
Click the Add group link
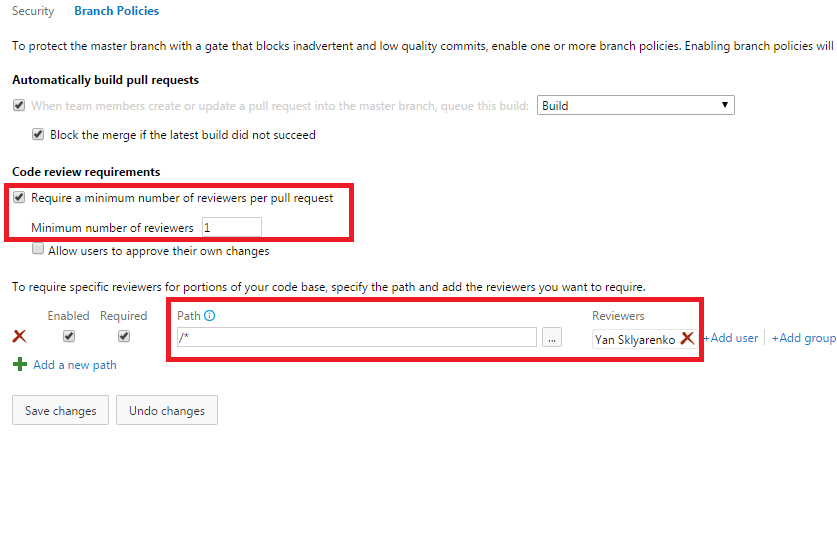(804, 338)
